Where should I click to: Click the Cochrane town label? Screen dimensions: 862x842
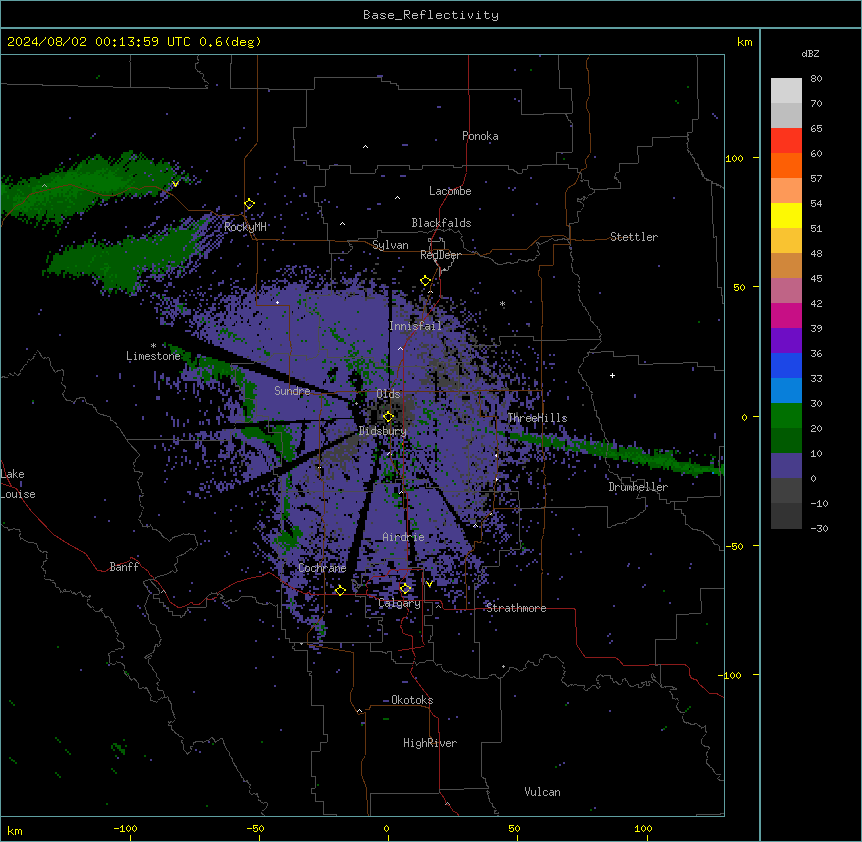point(322,568)
